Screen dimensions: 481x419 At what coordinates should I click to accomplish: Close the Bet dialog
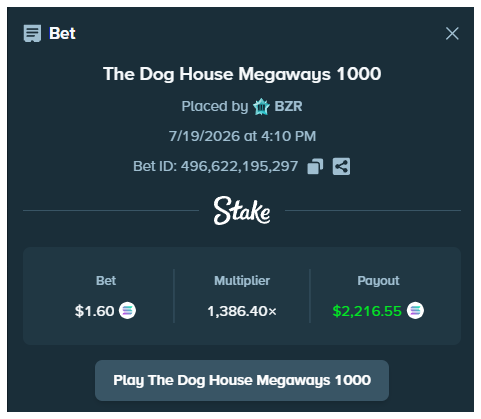(x=452, y=33)
